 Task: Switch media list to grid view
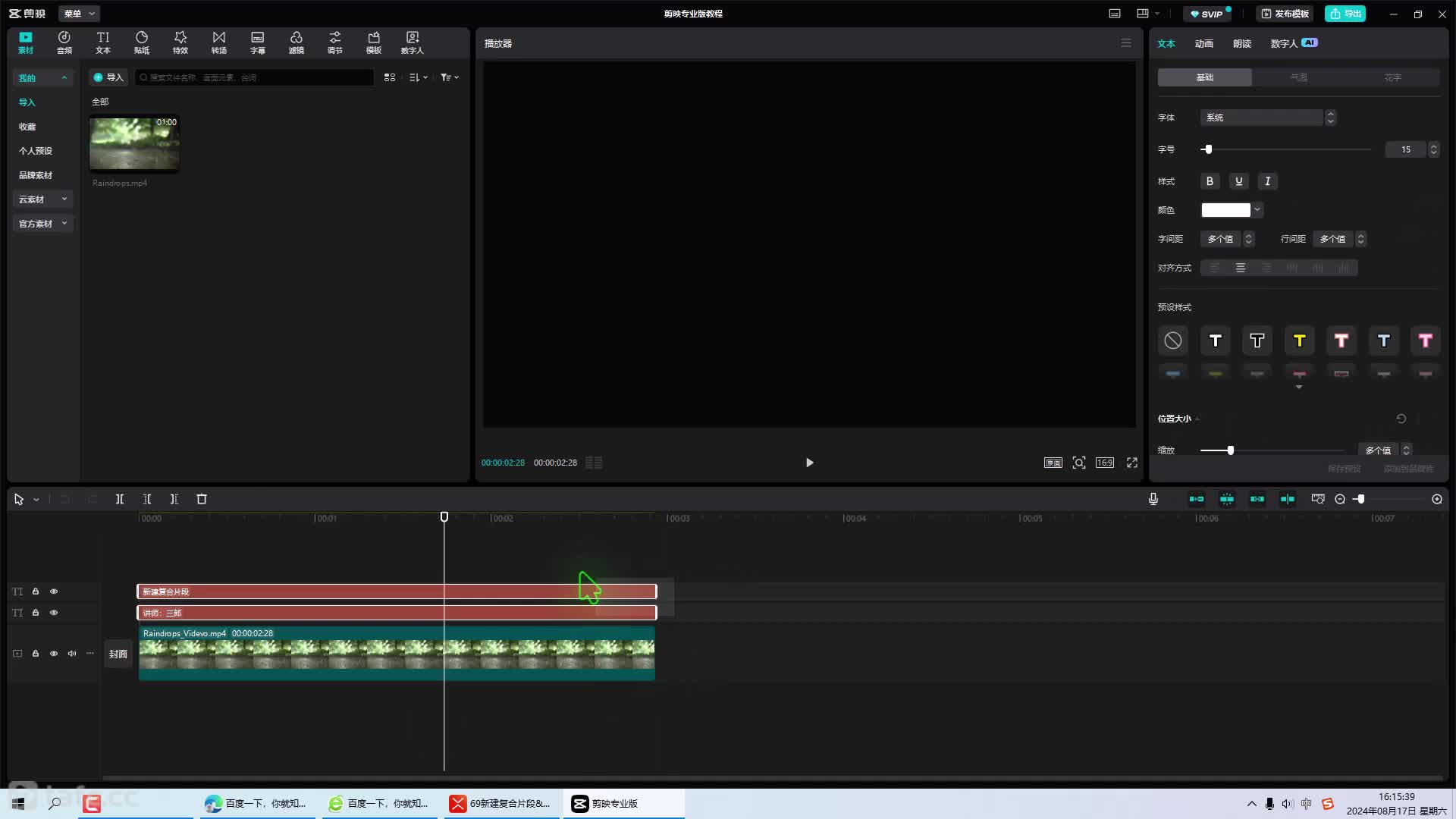click(x=390, y=77)
